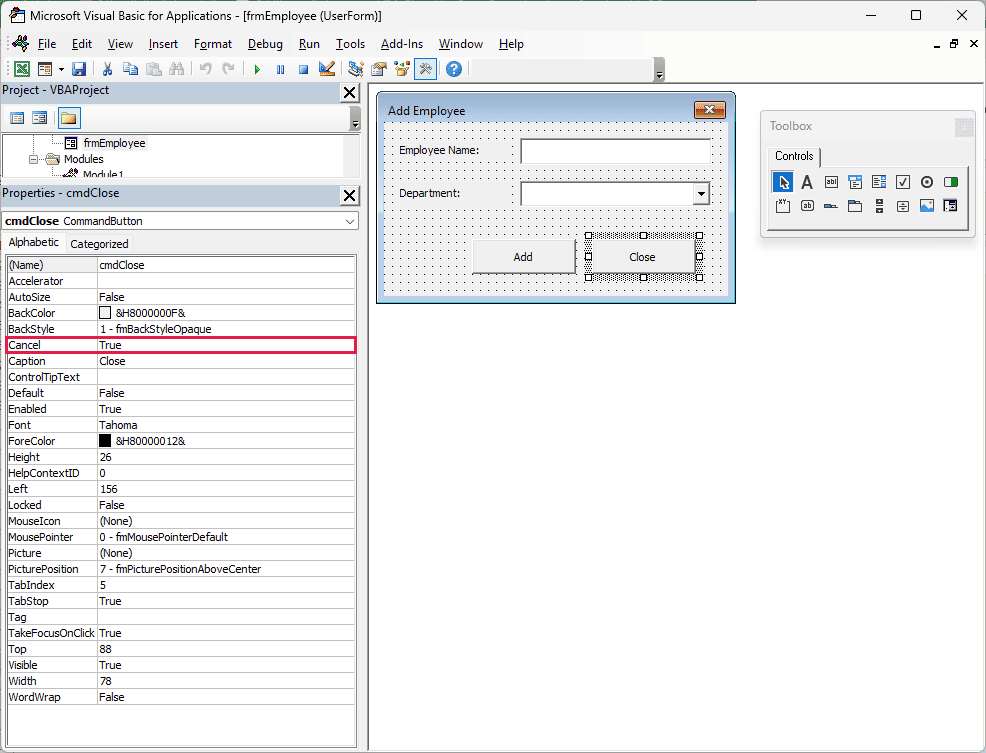The width and height of the screenshot is (986, 753).
Task: Select the Select Objects arrow tool in Toolbox
Action: [783, 182]
